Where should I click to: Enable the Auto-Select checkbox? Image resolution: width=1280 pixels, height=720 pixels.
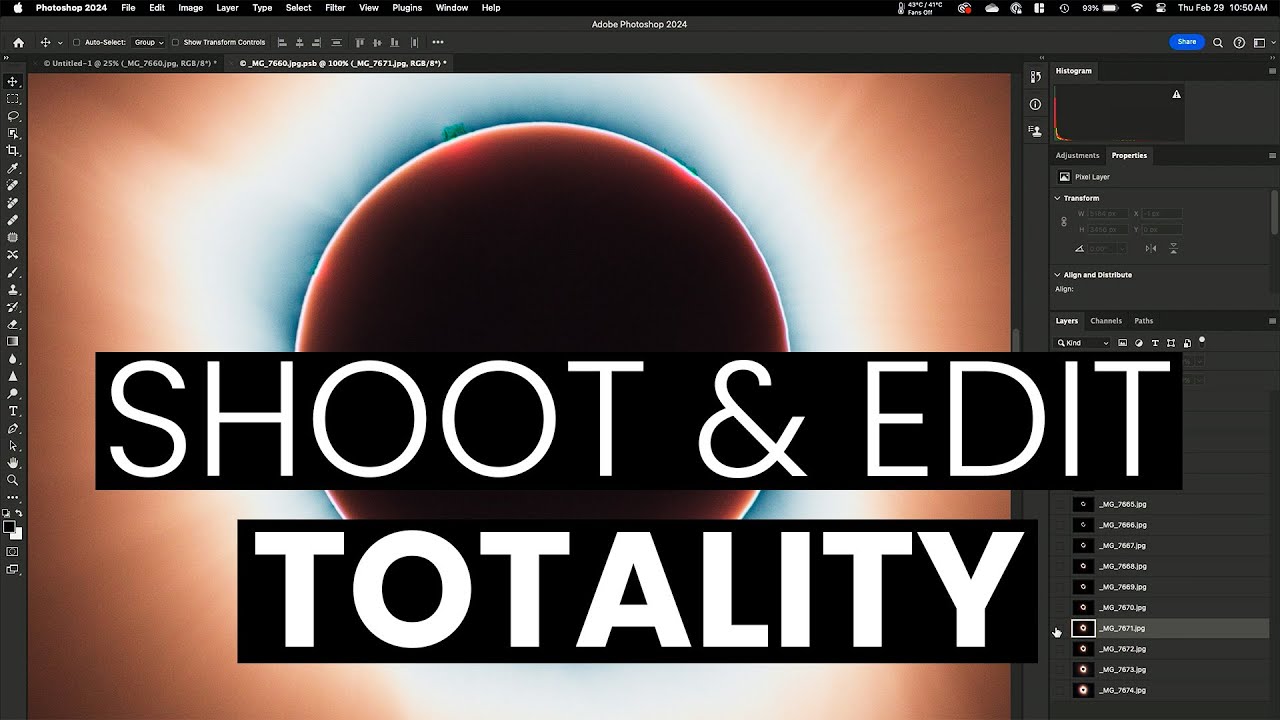point(77,43)
